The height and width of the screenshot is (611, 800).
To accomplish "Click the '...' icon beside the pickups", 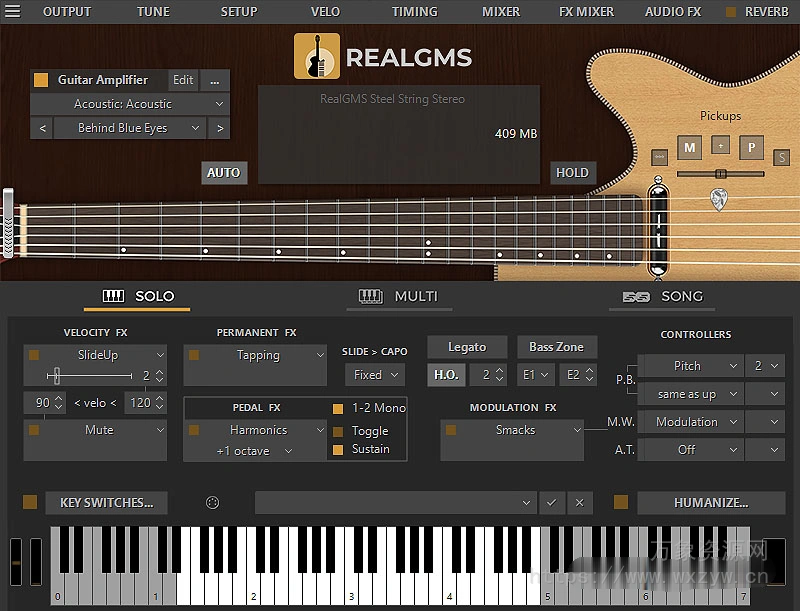I will tap(659, 157).
